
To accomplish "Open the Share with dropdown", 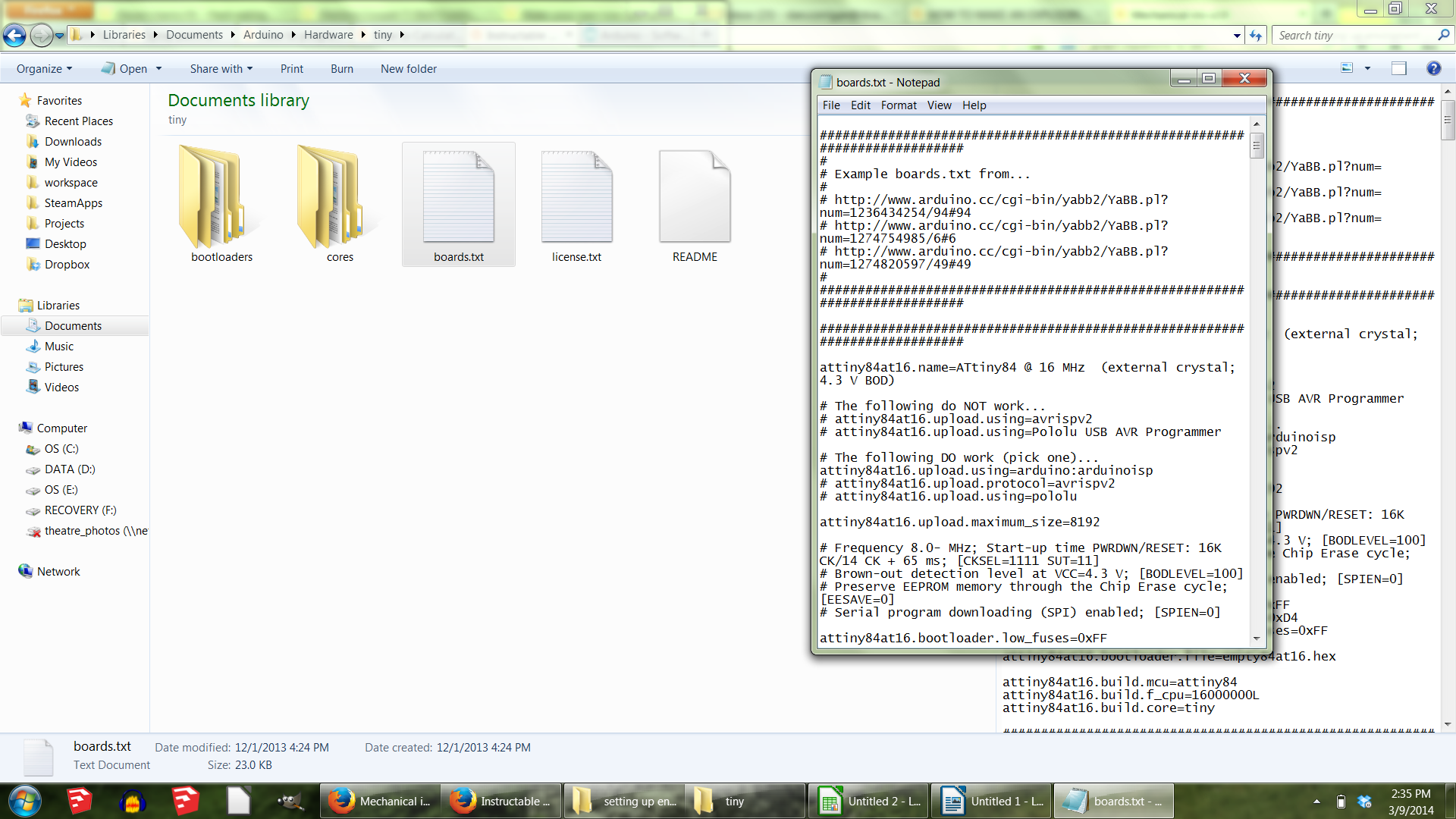I will 221,68.
